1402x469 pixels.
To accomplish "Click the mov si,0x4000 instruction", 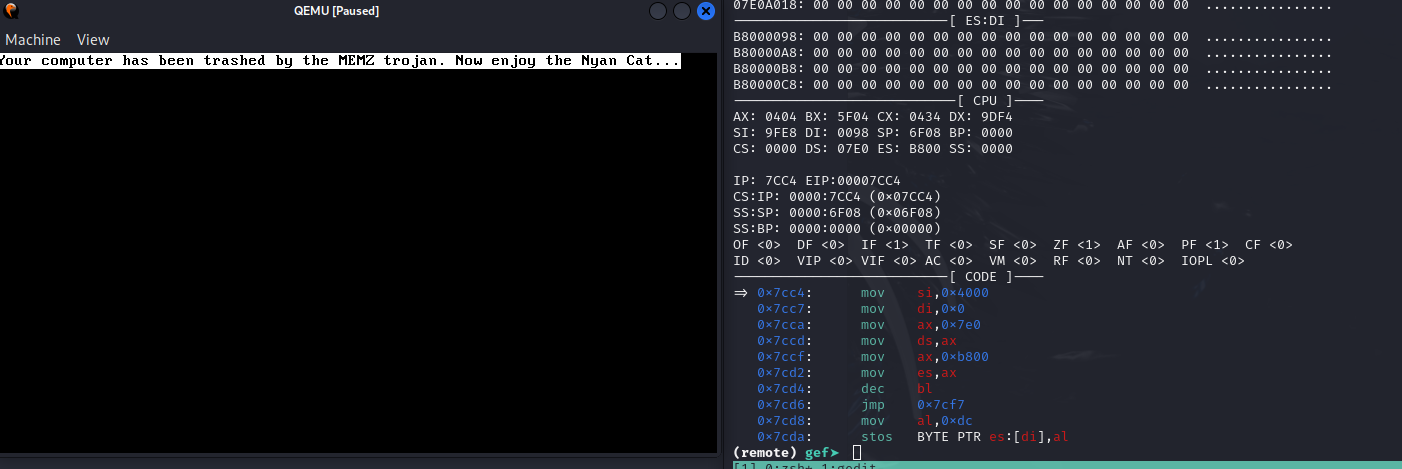I will click(x=925, y=293).
